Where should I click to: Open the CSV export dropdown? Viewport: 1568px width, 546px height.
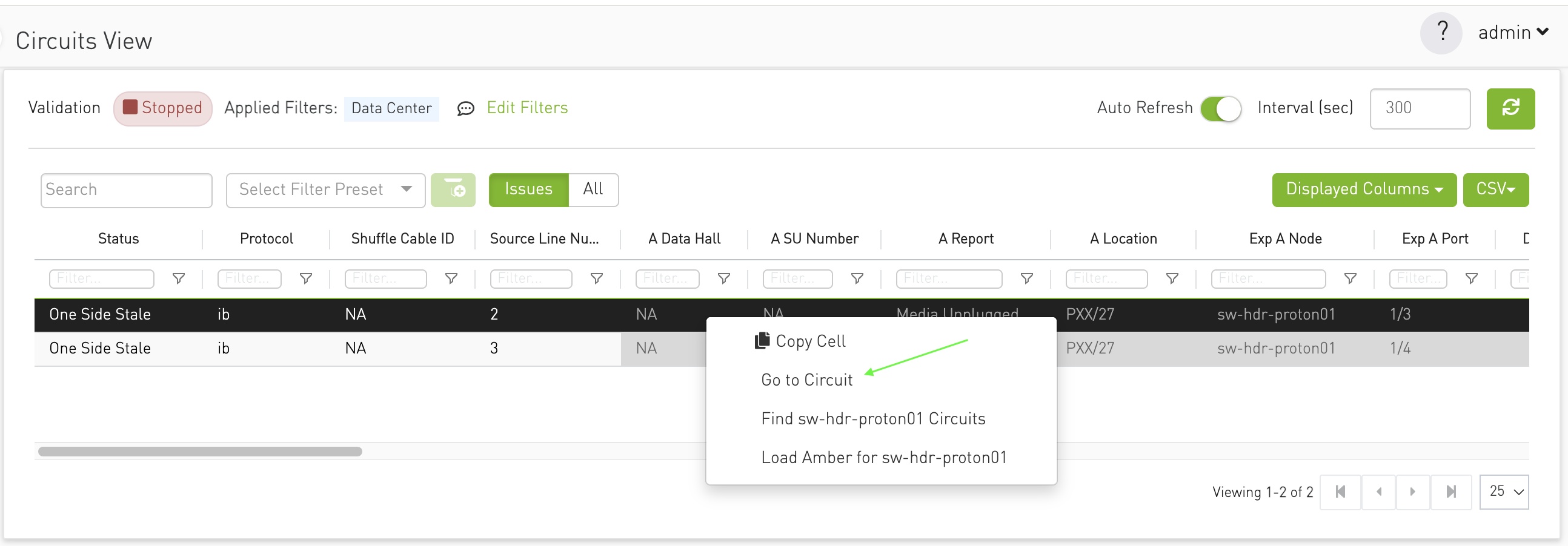point(1495,189)
